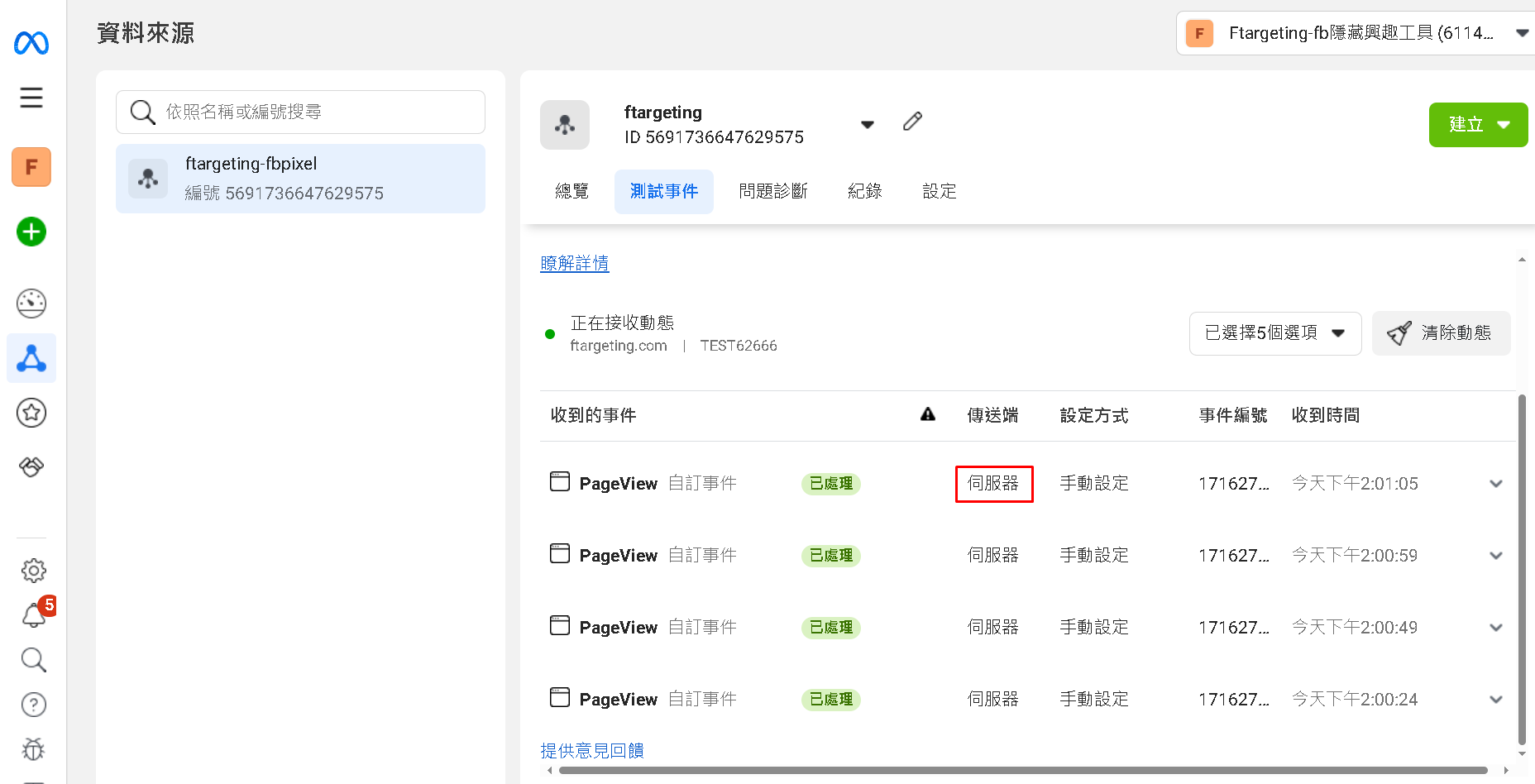Screen dimensions: 1535x784
Task: Focus the 依照名稱或編號搜尋 search field
Action: 300,112
